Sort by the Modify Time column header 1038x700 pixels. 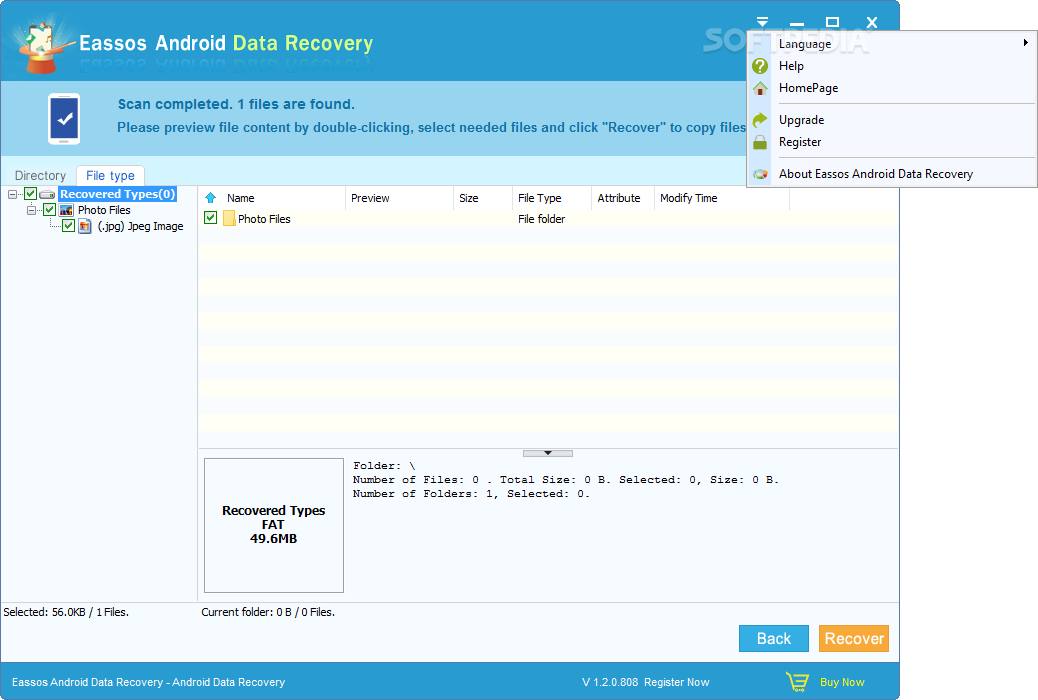tap(722, 198)
